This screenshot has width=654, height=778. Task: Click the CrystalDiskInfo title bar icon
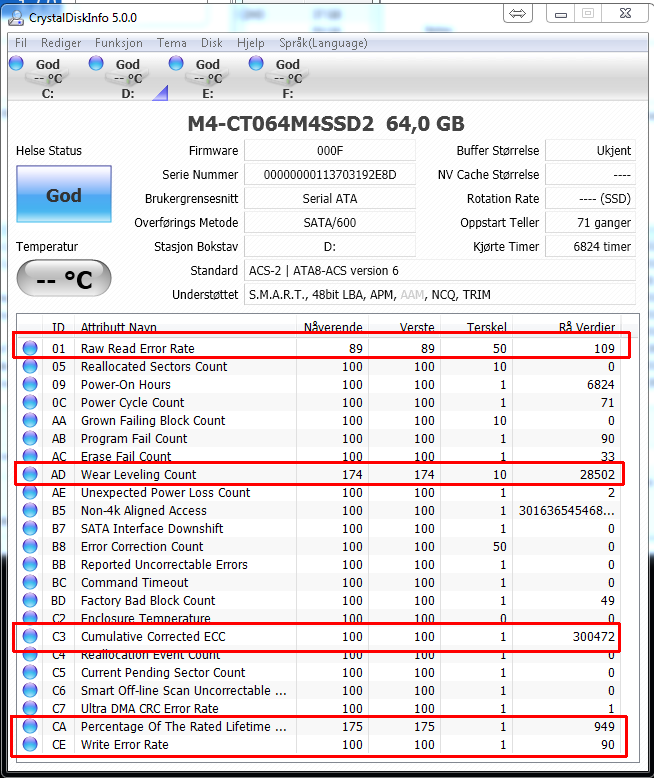(16, 18)
